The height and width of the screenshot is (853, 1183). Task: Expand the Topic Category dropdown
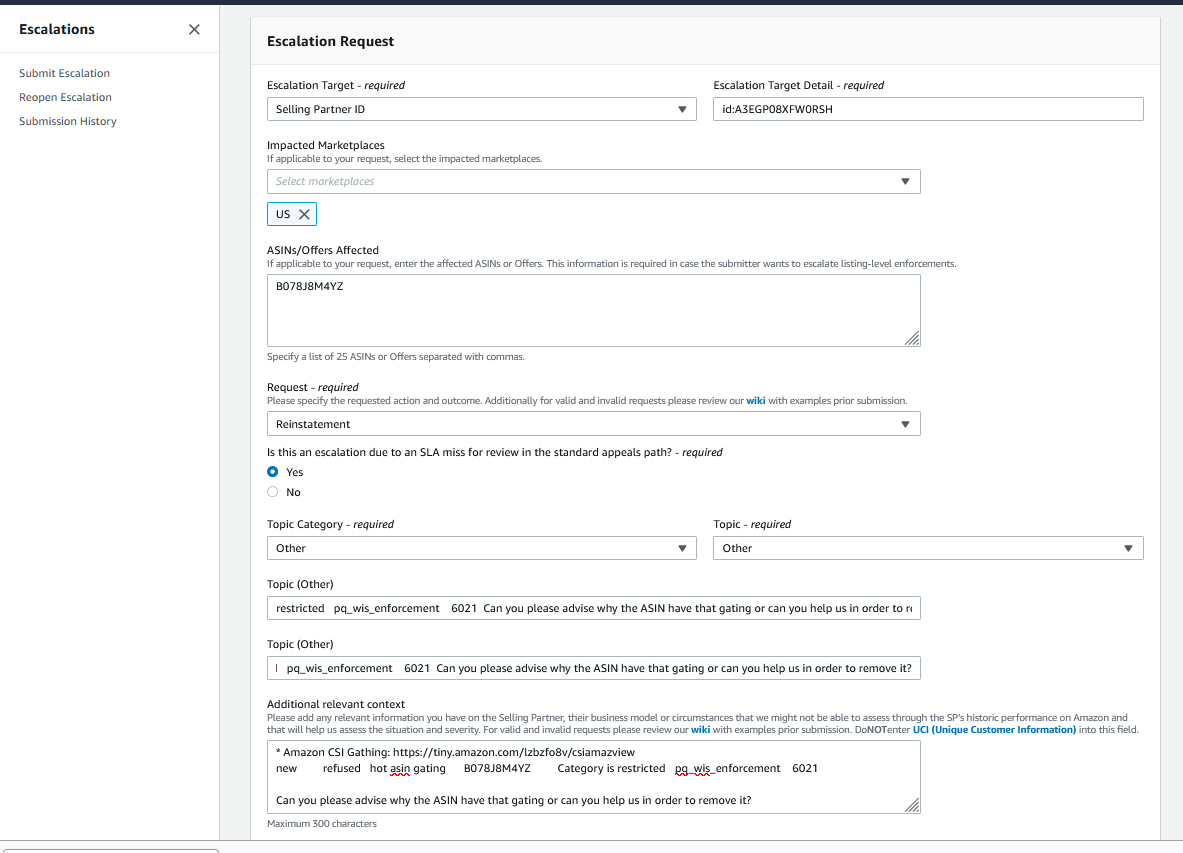(x=481, y=548)
